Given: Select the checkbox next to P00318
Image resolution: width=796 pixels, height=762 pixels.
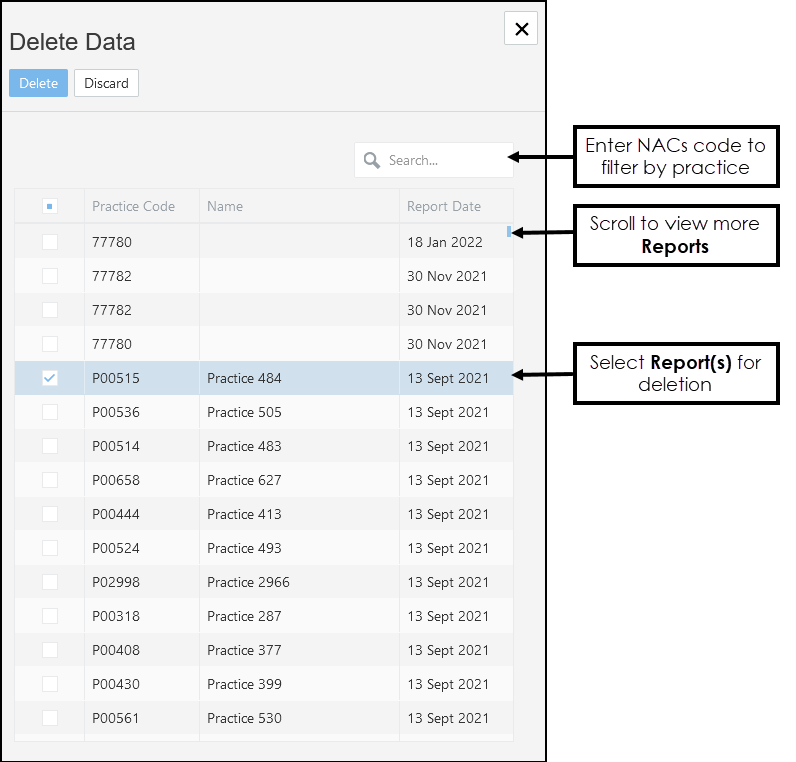Looking at the screenshot, I should click(50, 616).
